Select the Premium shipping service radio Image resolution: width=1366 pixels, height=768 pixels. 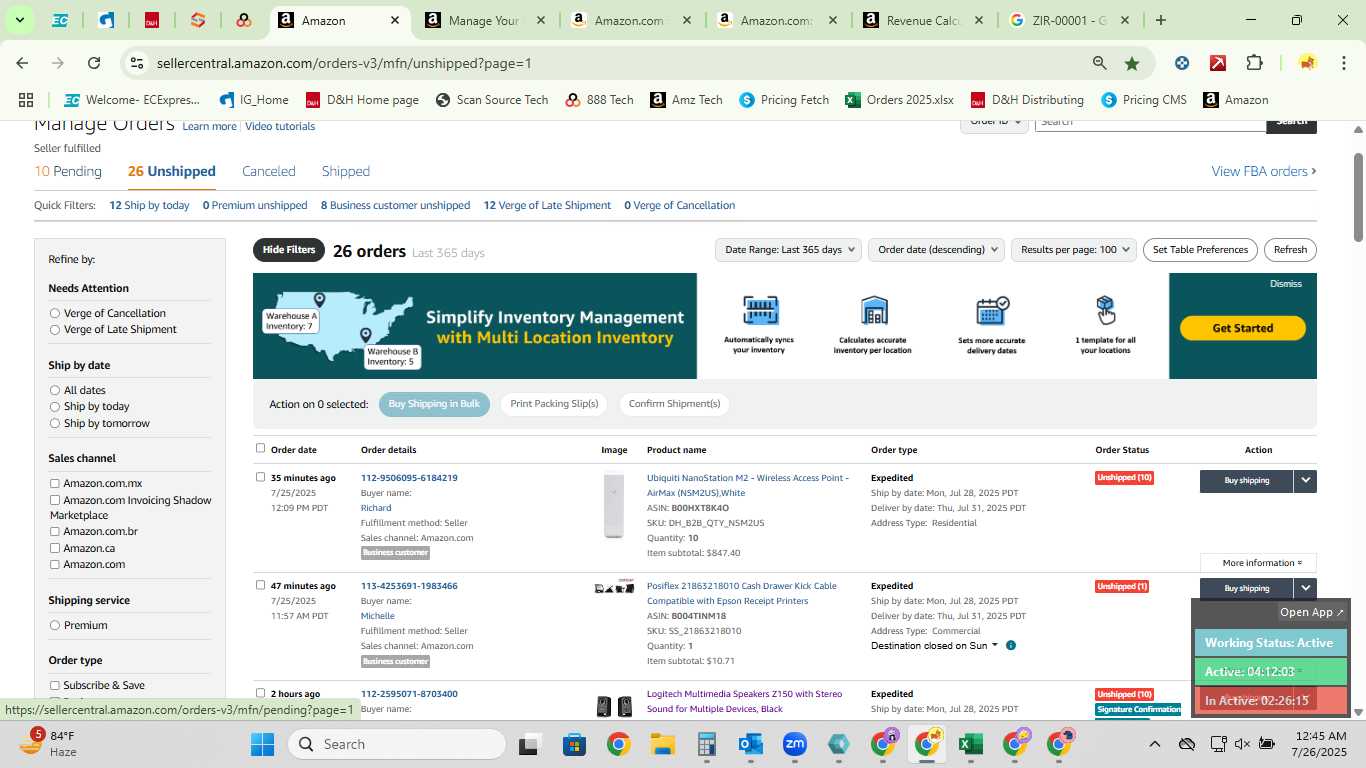pyautogui.click(x=55, y=625)
